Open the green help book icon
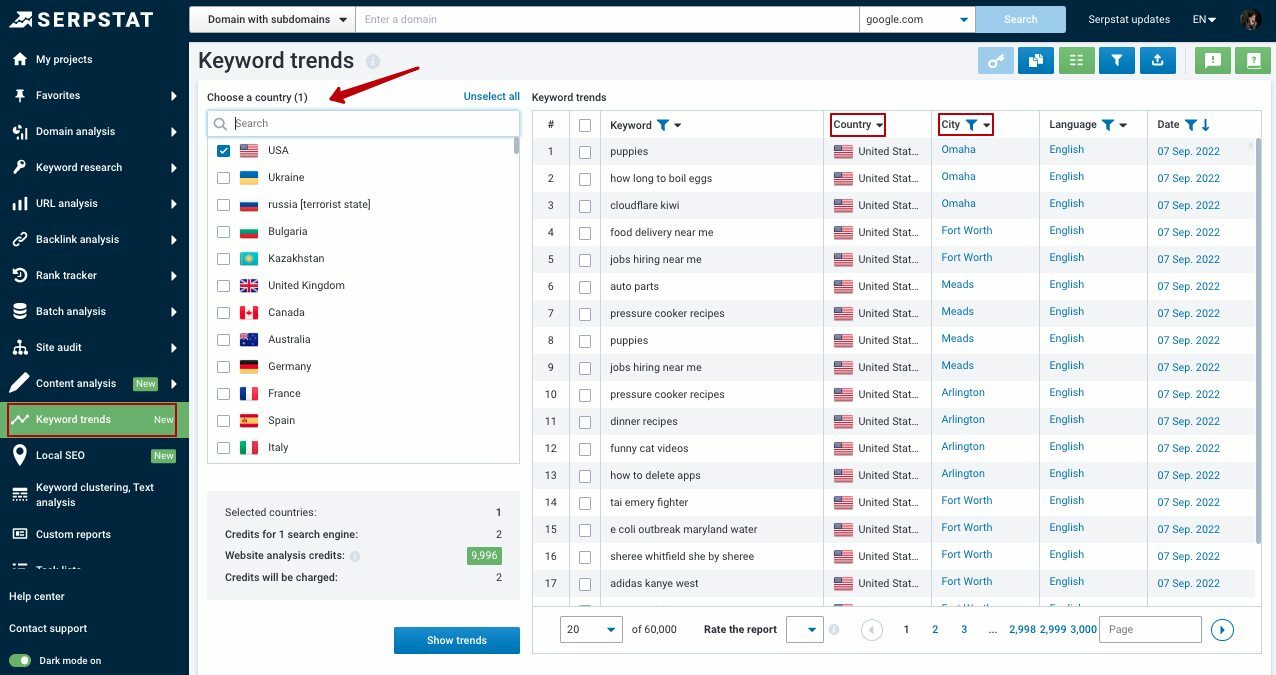Screen dimensions: 1276x675 1253,61
